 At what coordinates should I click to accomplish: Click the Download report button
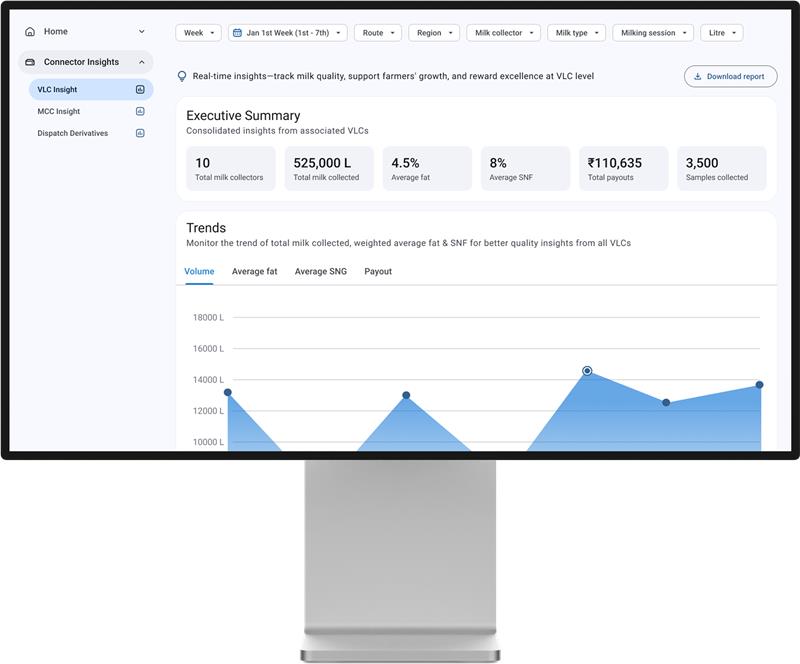point(729,76)
